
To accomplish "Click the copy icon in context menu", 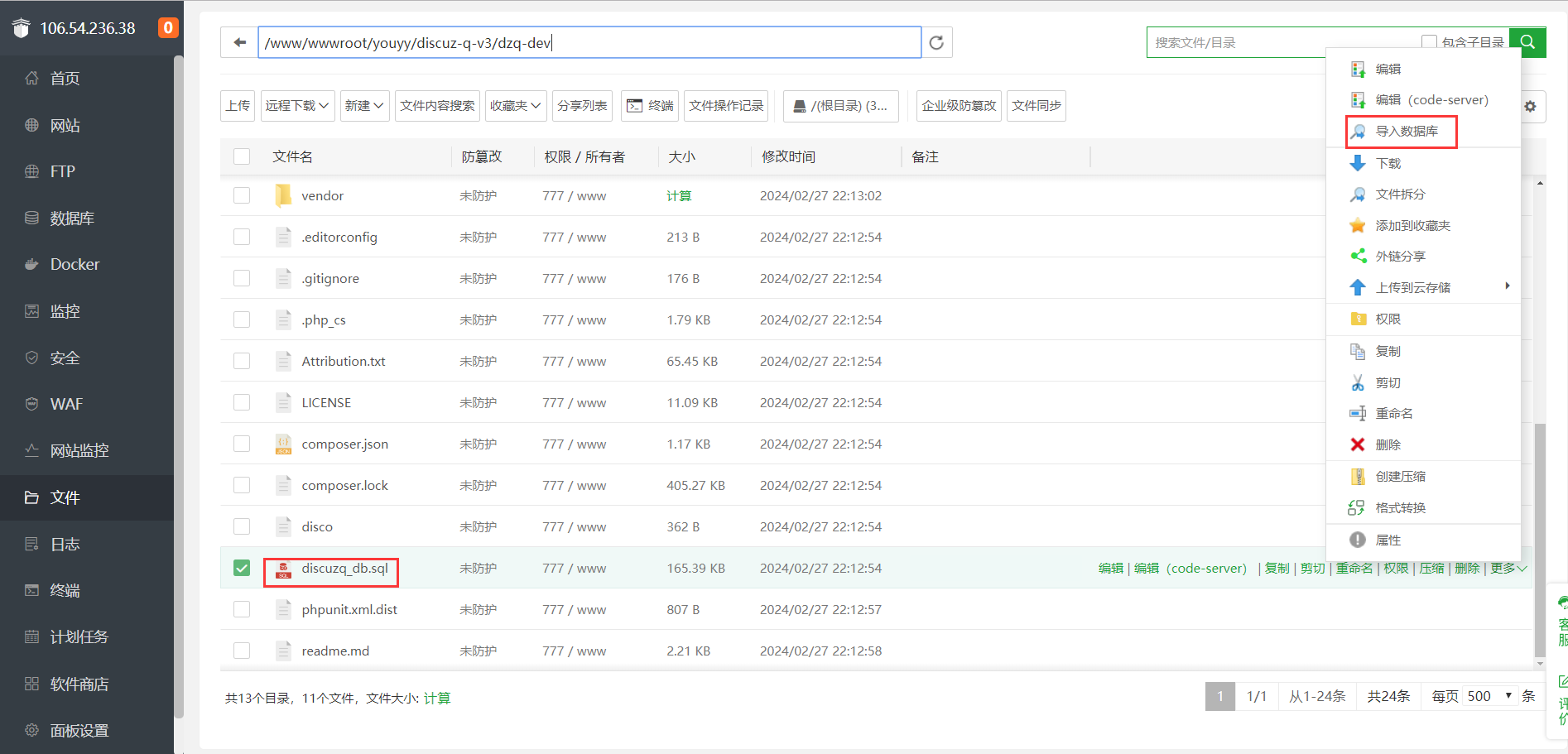I will 1358,351.
